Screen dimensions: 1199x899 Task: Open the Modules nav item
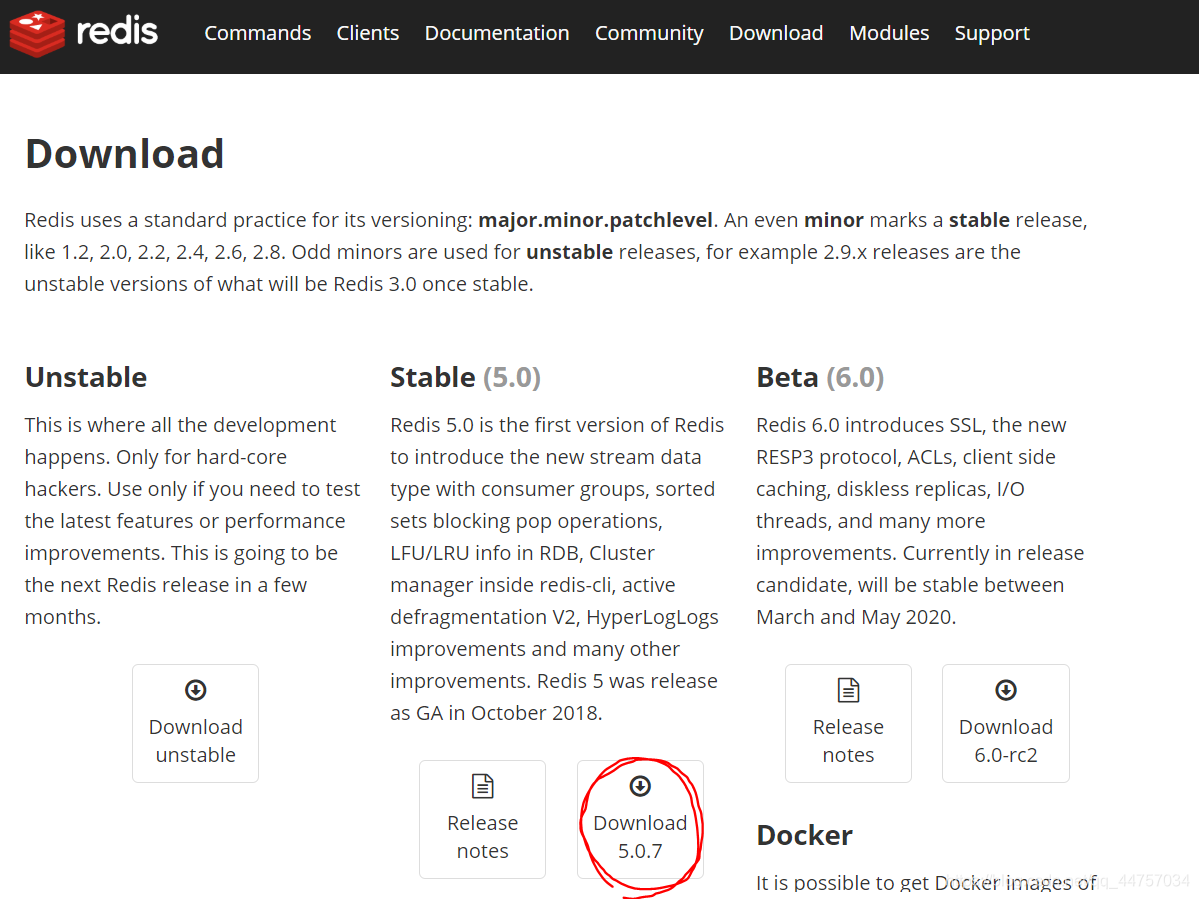click(x=889, y=33)
